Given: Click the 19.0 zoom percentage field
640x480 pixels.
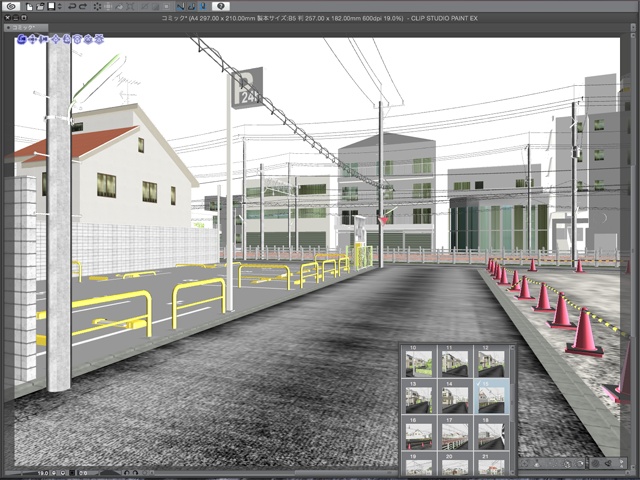Looking at the screenshot, I should pyautogui.click(x=43, y=473).
